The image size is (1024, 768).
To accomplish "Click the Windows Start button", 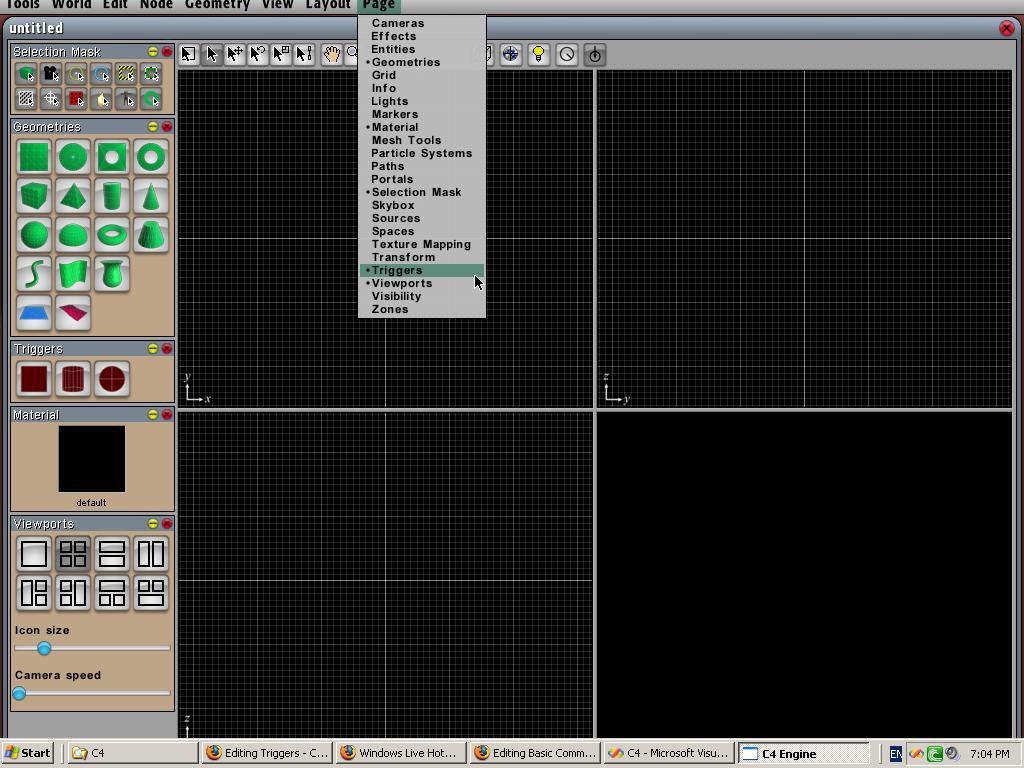I will [x=28, y=753].
